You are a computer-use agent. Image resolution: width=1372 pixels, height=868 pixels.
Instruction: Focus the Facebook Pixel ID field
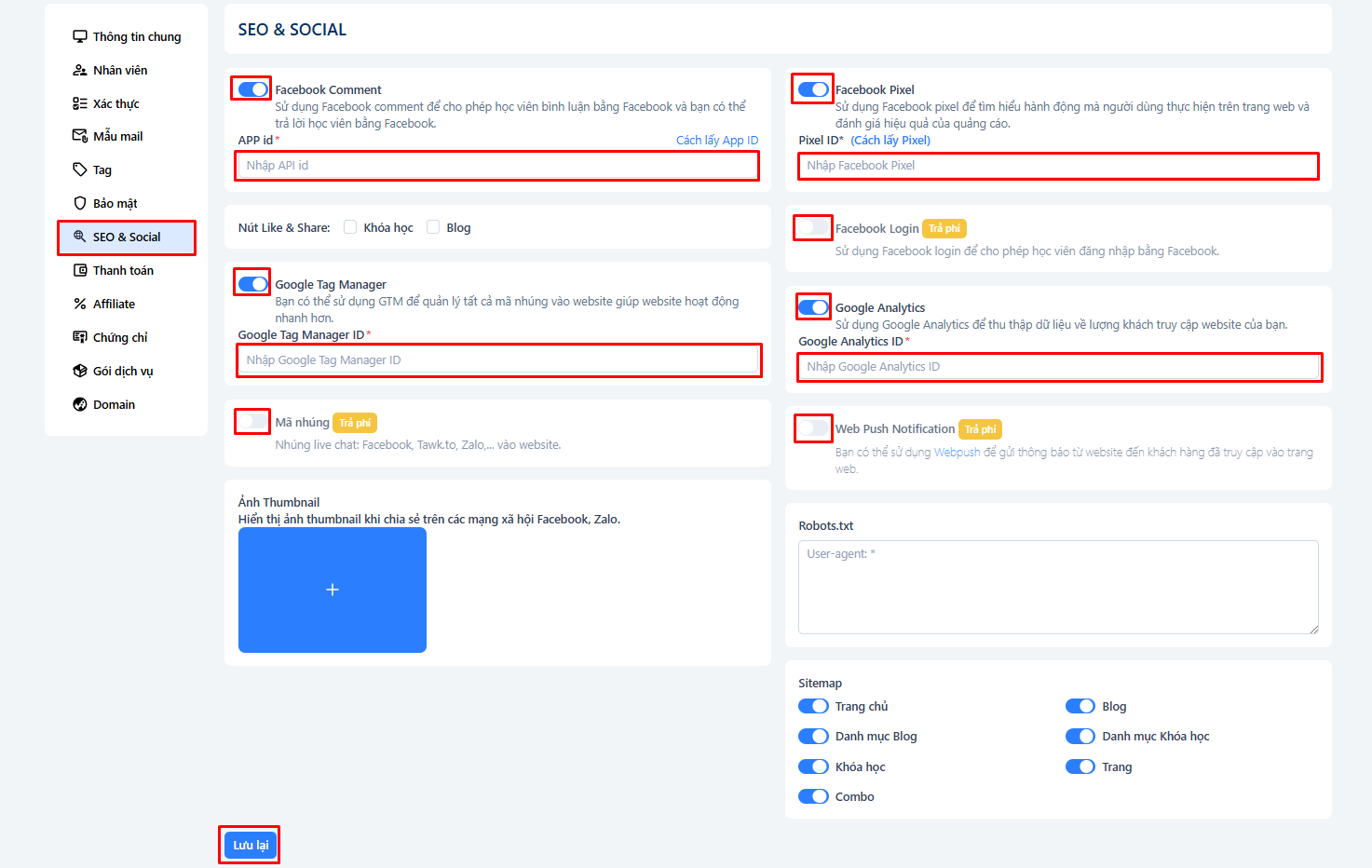1058,165
